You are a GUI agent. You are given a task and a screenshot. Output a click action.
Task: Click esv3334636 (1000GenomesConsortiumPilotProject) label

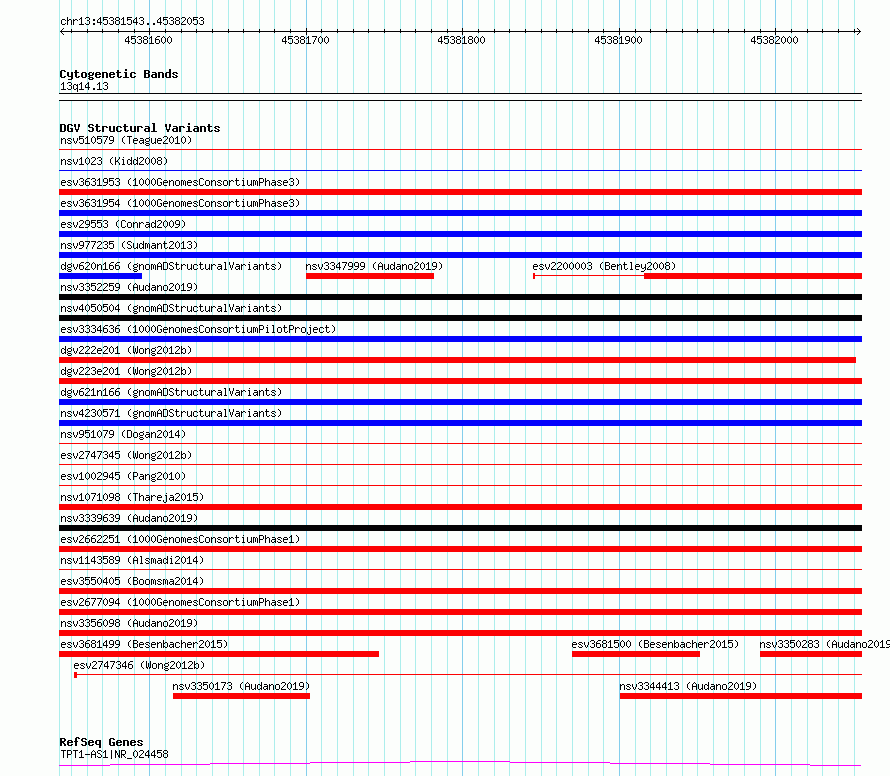click(x=198, y=329)
